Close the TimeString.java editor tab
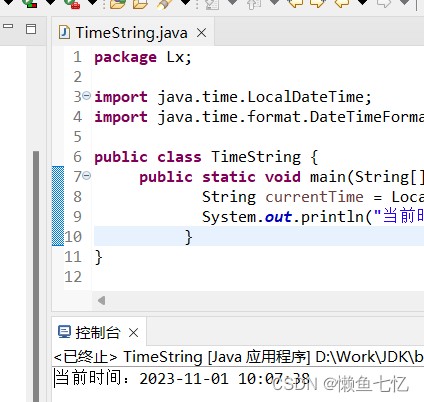 [x=201, y=33]
